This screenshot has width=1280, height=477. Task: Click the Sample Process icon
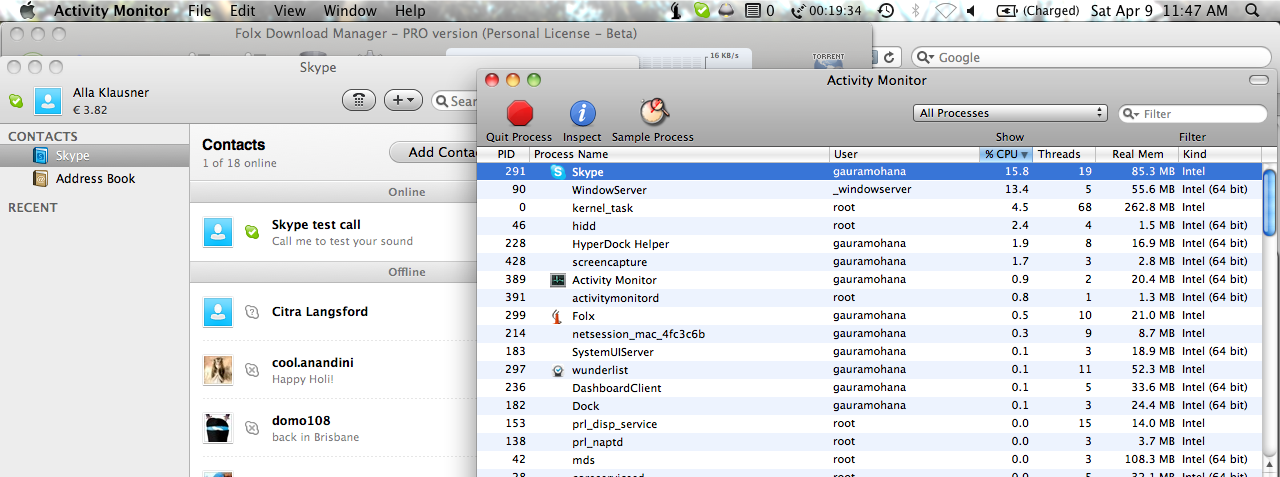(x=653, y=113)
